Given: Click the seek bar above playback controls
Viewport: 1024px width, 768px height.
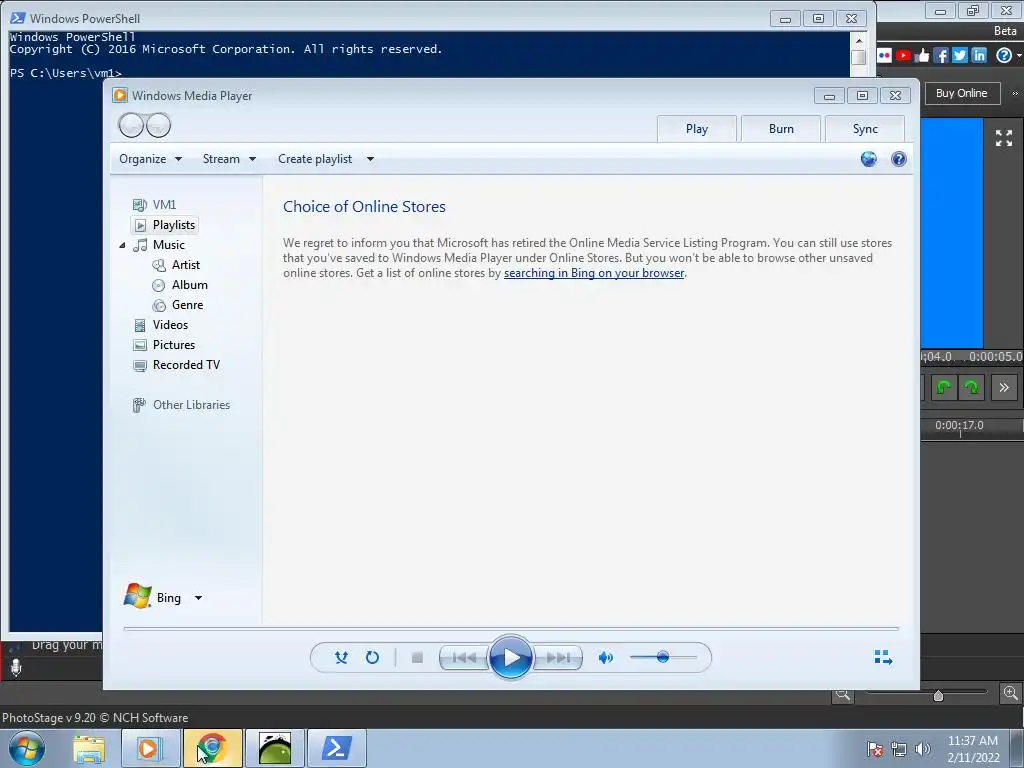Looking at the screenshot, I should tap(511, 628).
